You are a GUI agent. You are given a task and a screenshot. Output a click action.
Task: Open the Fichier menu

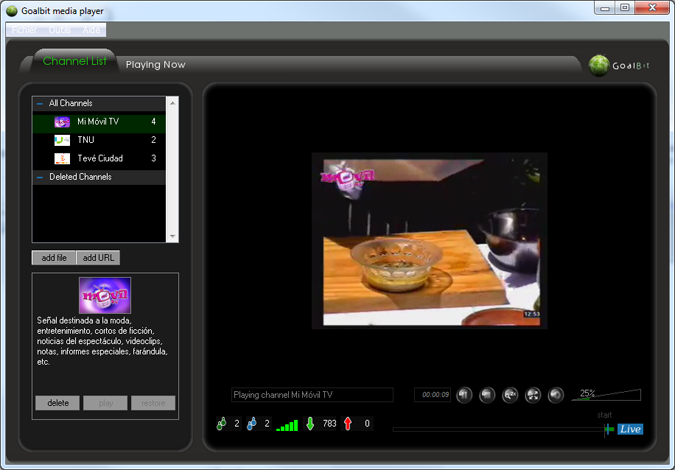point(25,30)
